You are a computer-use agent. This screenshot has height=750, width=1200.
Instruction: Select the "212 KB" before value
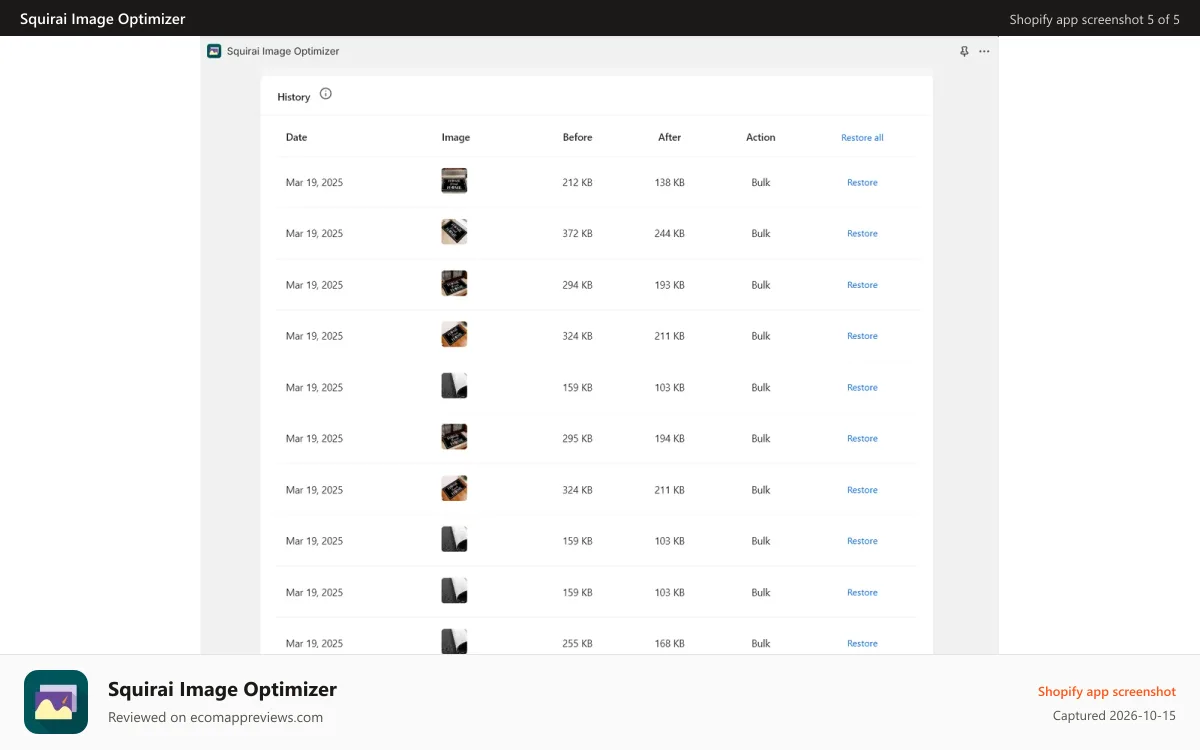coord(577,183)
